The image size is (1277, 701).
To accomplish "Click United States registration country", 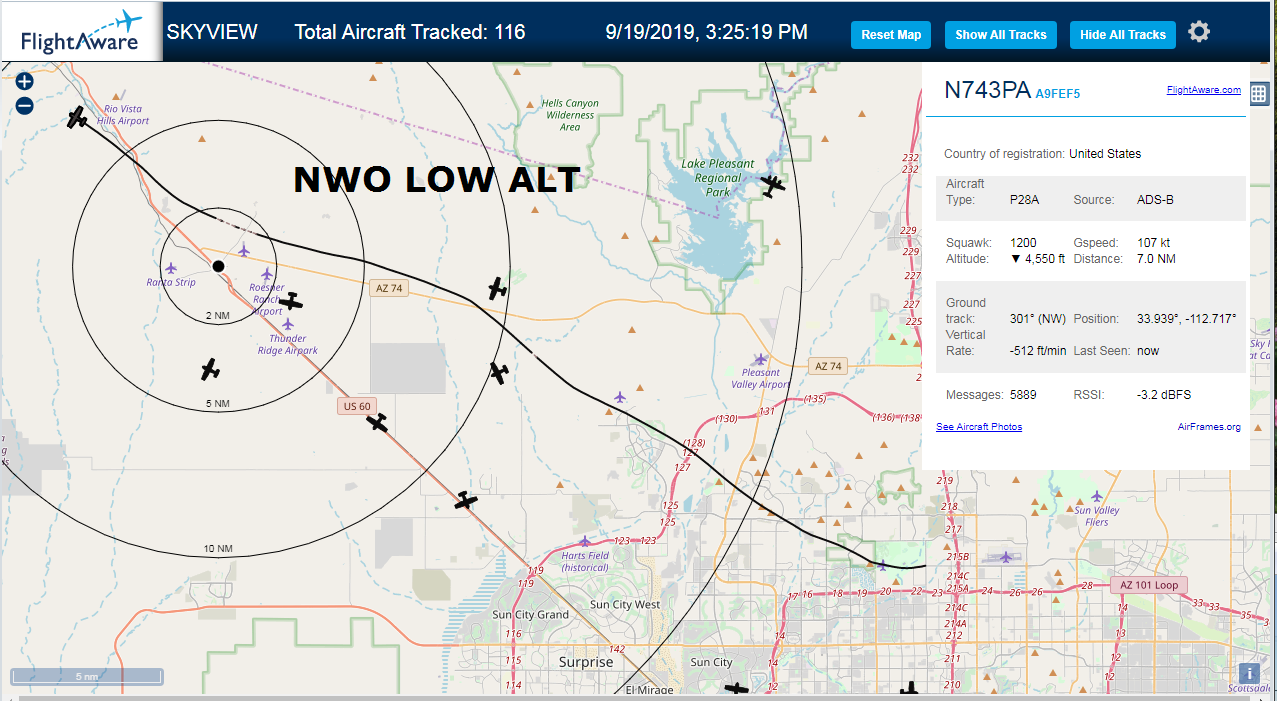I will (x=1105, y=154).
